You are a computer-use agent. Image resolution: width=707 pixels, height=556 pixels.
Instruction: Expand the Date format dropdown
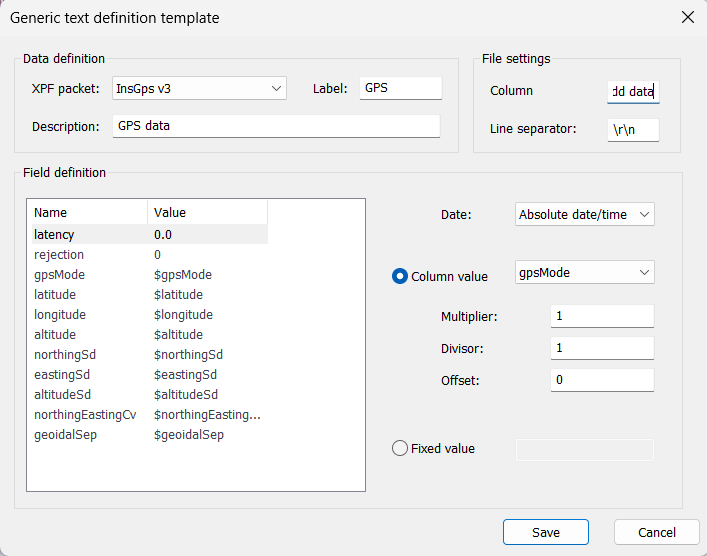pyautogui.click(x=585, y=215)
